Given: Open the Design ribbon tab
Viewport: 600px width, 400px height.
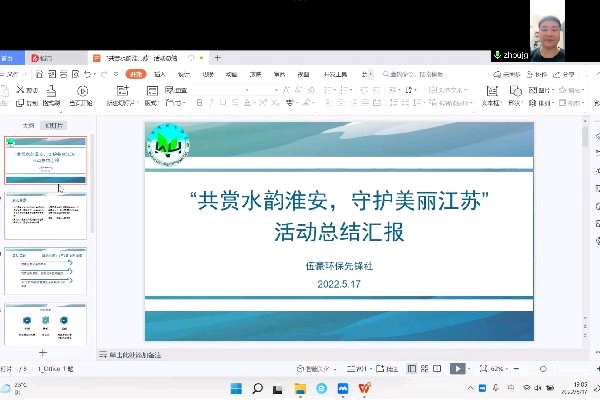Looking at the screenshot, I should 184,74.
